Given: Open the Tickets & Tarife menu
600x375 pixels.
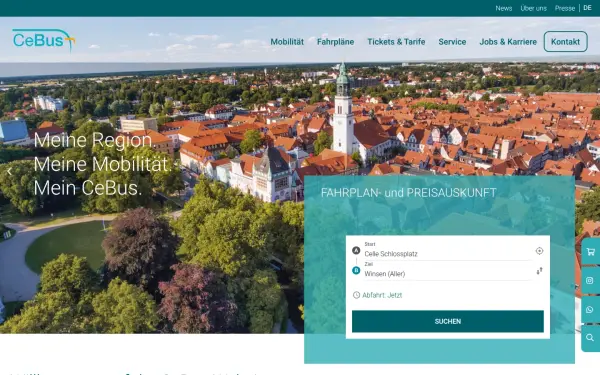Looking at the screenshot, I should (x=396, y=42).
